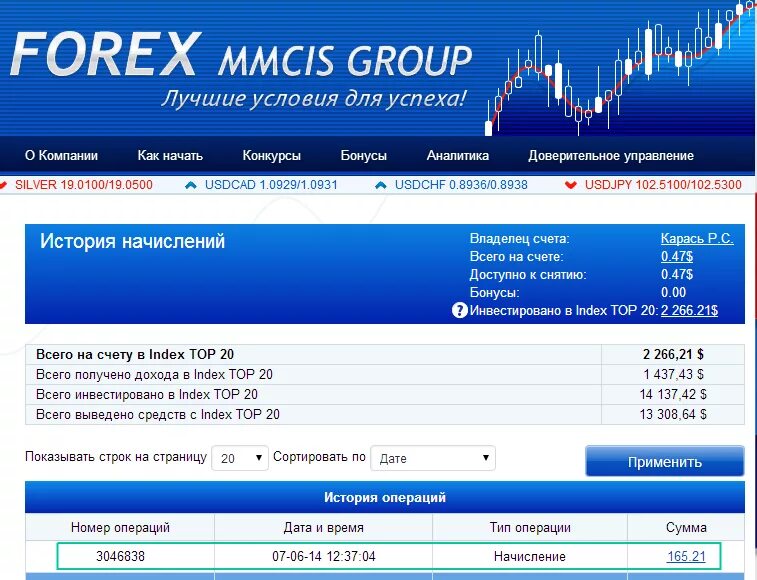
Task: Click the red down arrow beside USDJPY
Action: click(571, 185)
